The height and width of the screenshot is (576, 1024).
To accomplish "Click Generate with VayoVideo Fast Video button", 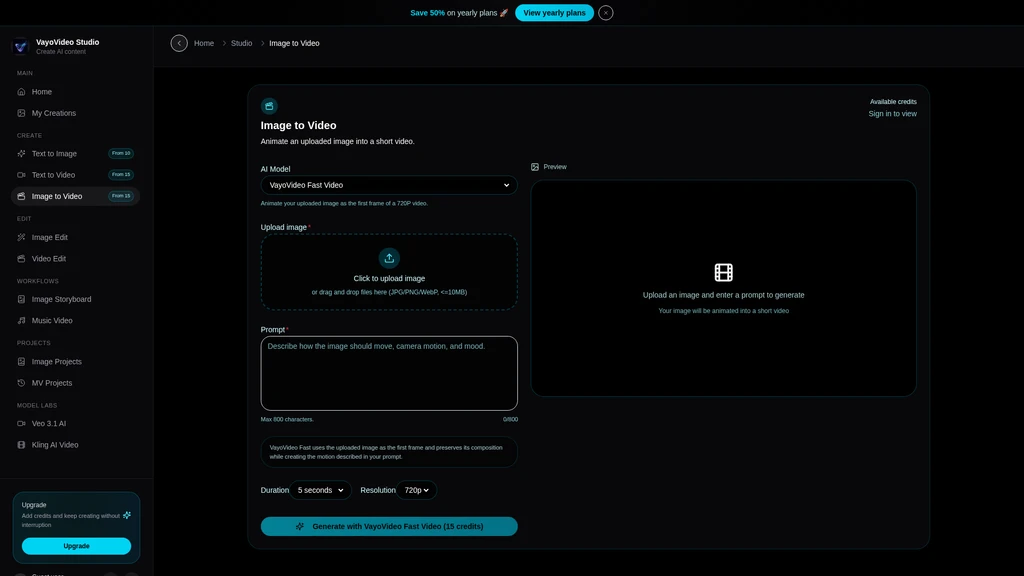I will point(389,526).
